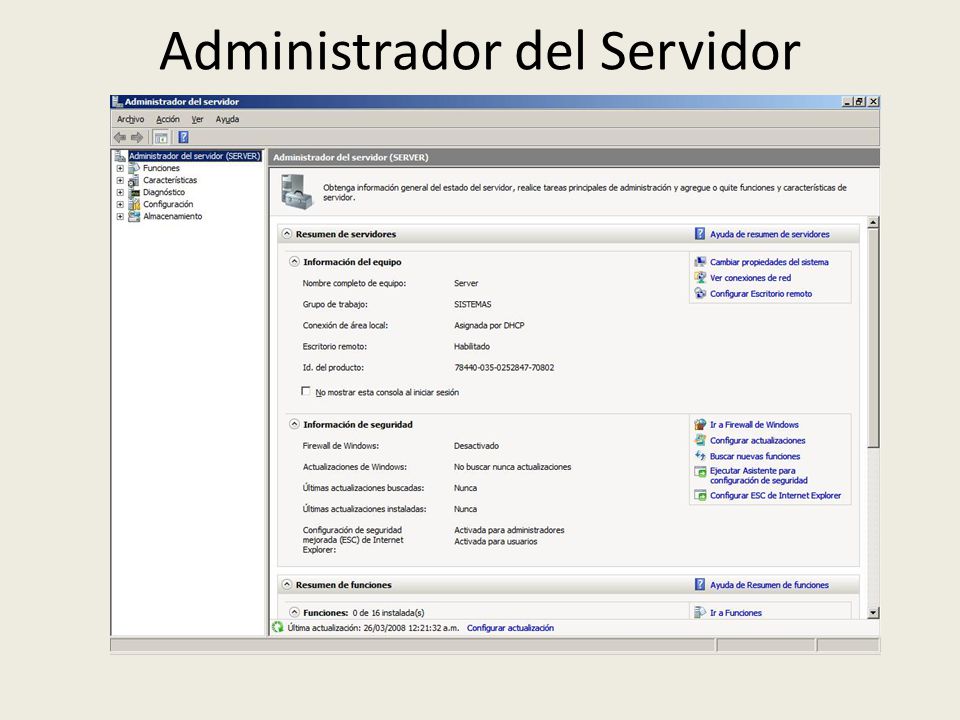This screenshot has width=960, height=720.
Task: Click the icon beside Ejecutar Asistente para configuración
Action: (x=700, y=471)
